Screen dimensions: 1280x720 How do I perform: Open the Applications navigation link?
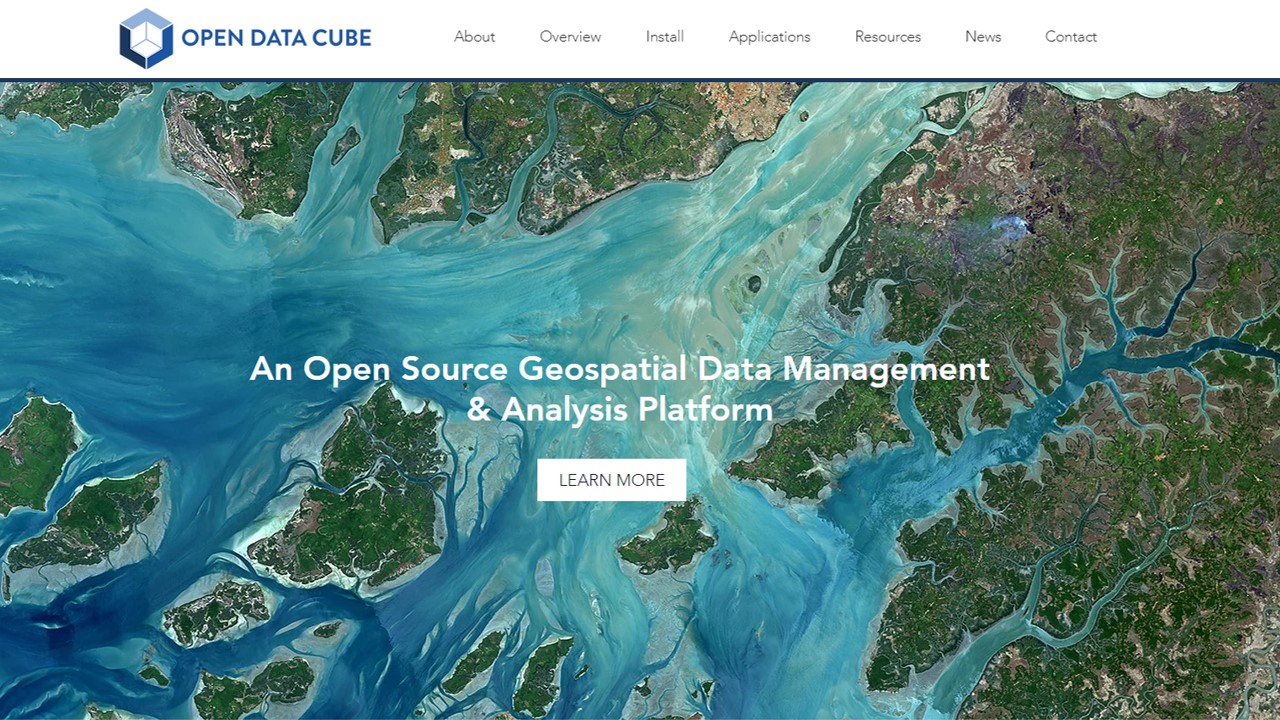(x=769, y=37)
